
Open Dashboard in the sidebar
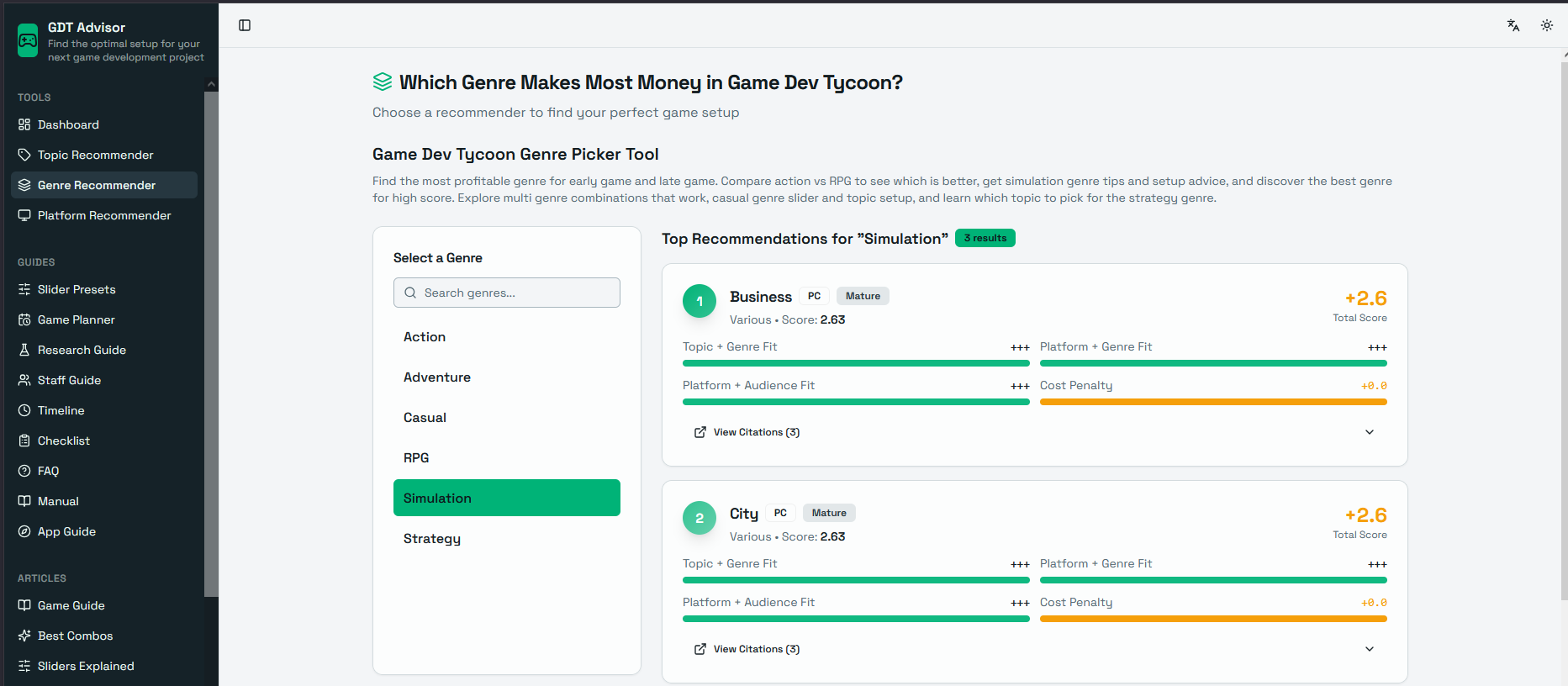click(x=104, y=124)
